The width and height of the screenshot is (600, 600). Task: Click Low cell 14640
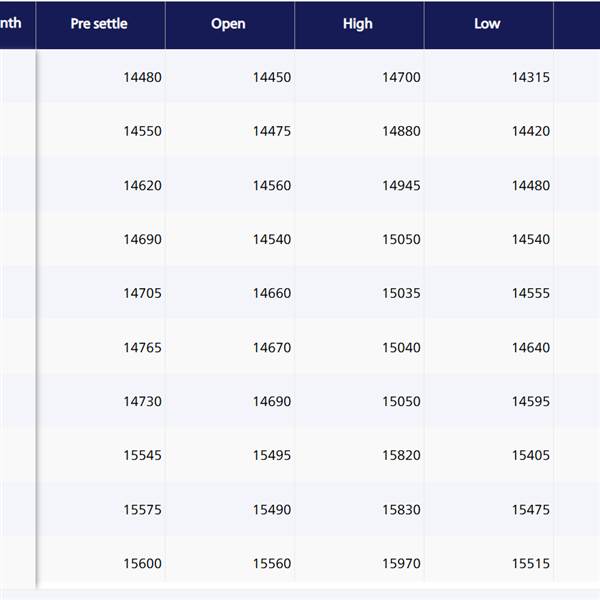click(x=531, y=348)
